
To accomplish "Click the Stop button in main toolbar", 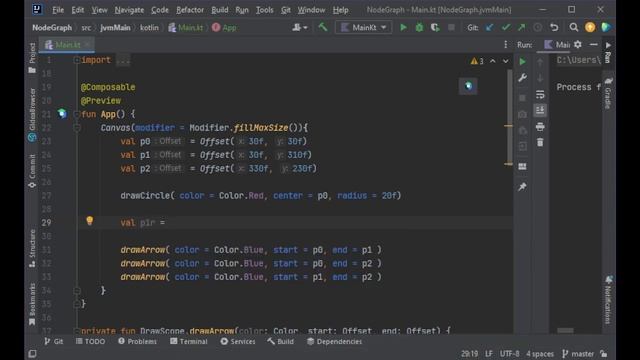I will point(451,27).
